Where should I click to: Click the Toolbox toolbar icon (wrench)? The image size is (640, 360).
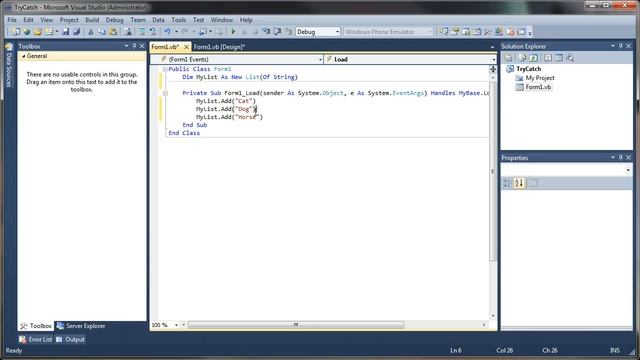pos(488,32)
